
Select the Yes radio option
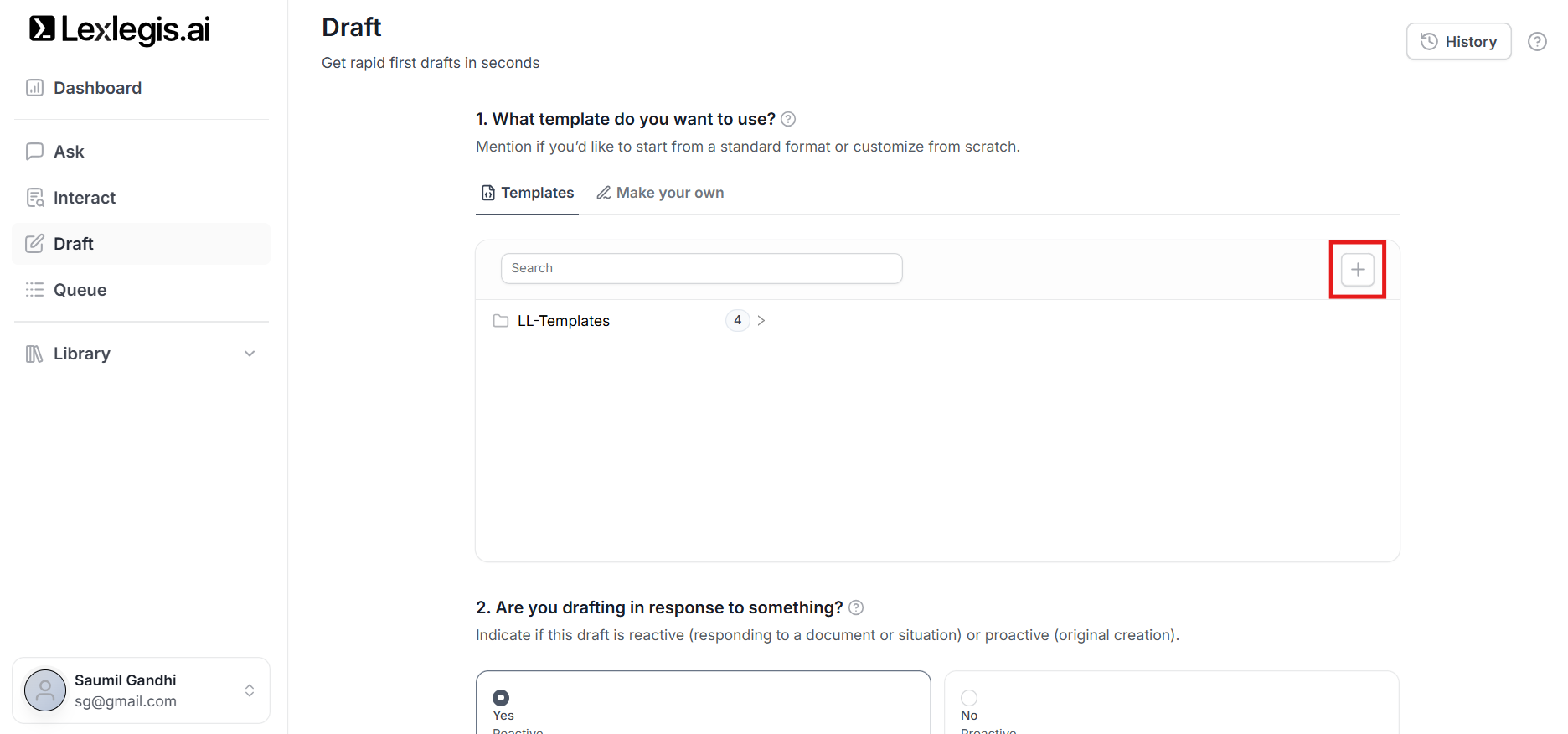501,697
